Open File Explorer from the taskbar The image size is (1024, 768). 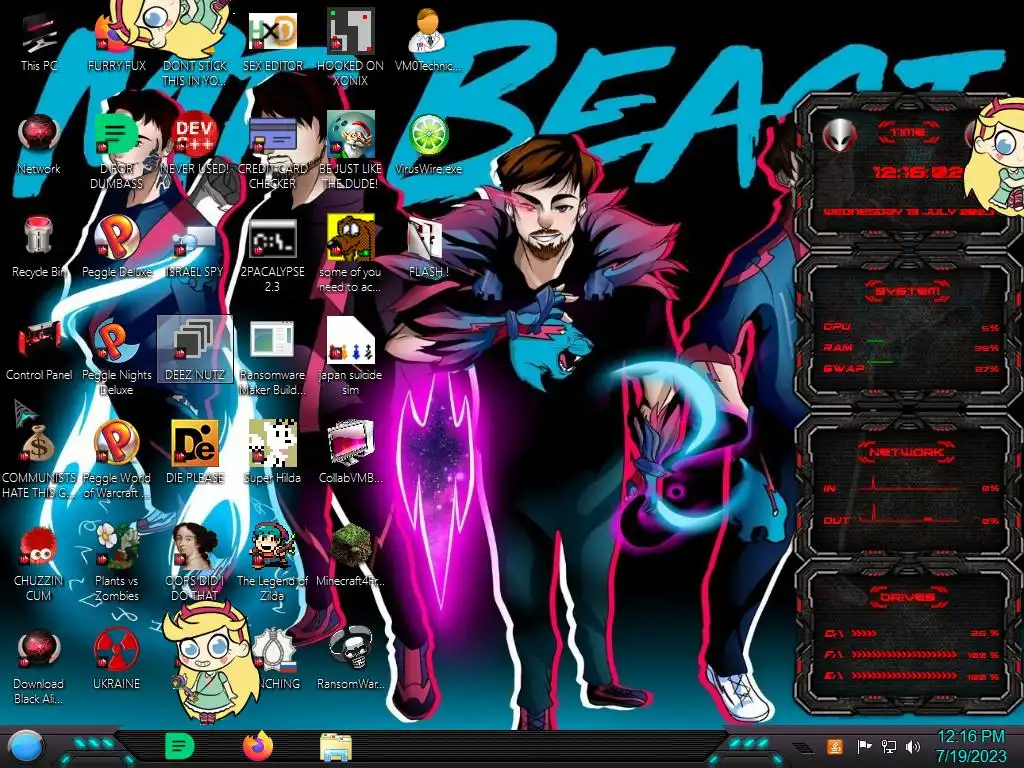pyautogui.click(x=336, y=747)
